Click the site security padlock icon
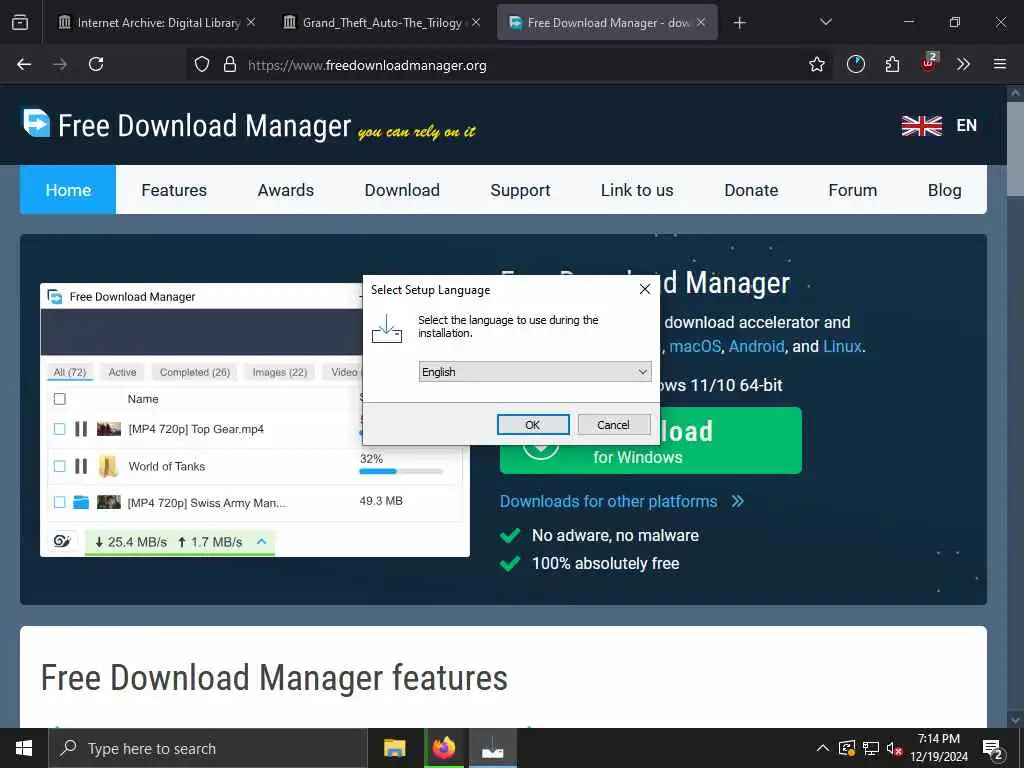The height and width of the screenshot is (768, 1024). (x=229, y=65)
